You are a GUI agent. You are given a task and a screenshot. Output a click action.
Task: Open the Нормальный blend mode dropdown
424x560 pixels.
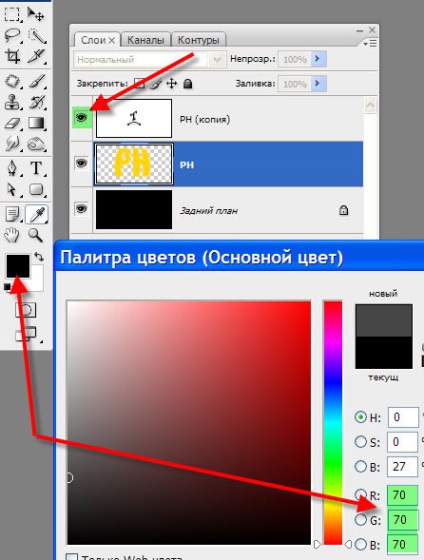click(150, 59)
